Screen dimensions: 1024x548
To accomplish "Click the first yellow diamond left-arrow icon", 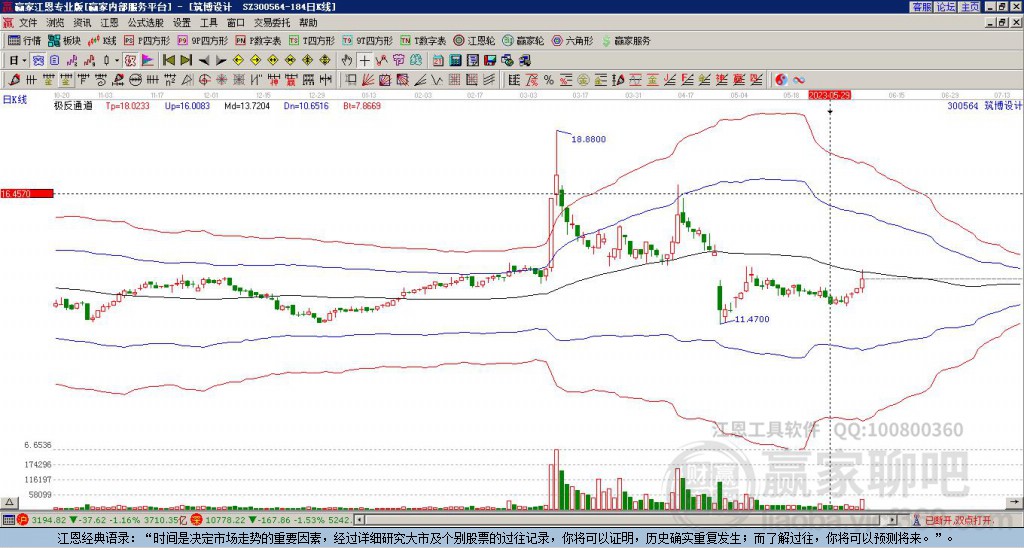I will (238, 61).
